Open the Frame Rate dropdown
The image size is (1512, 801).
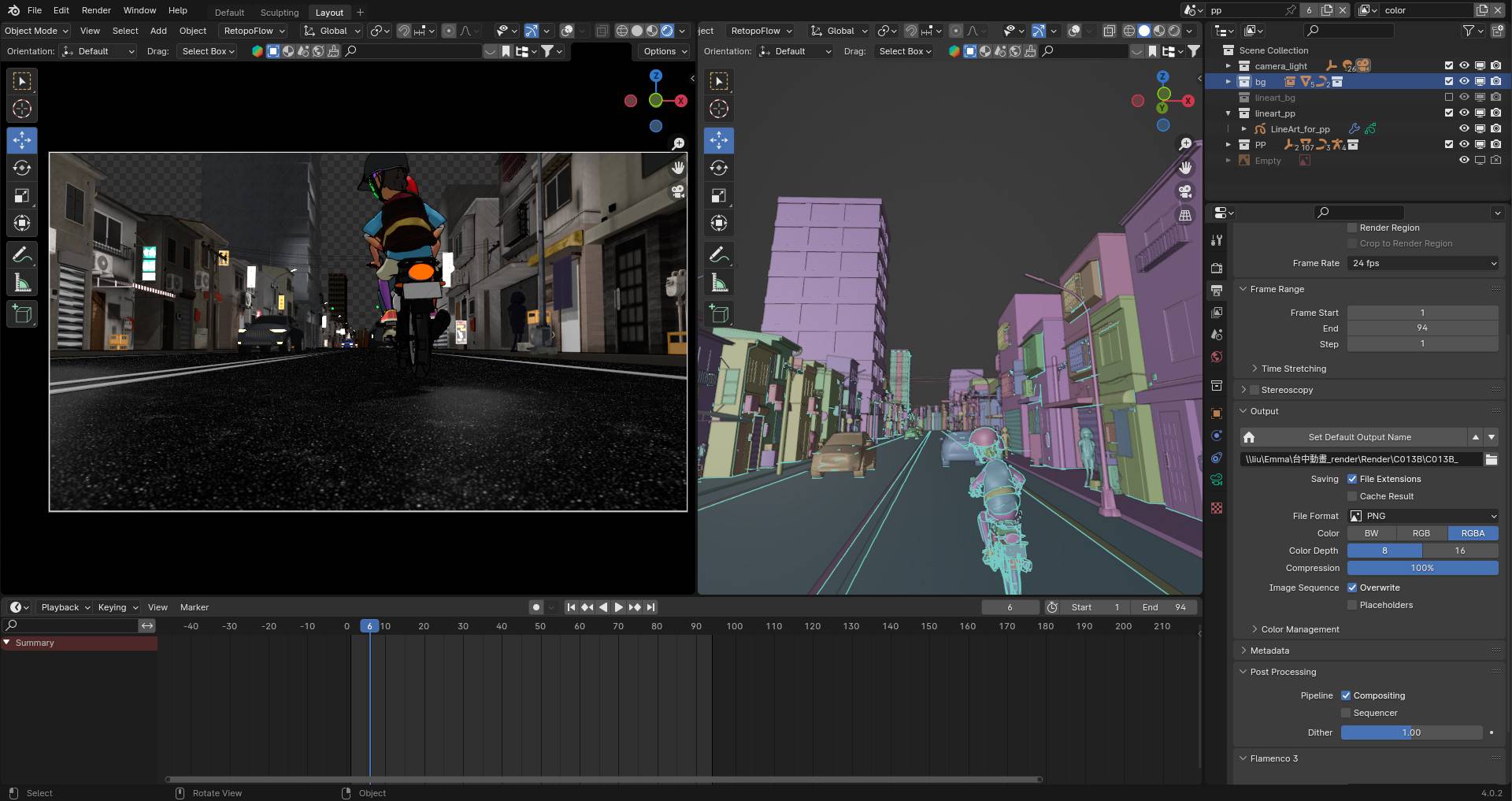coord(1422,263)
